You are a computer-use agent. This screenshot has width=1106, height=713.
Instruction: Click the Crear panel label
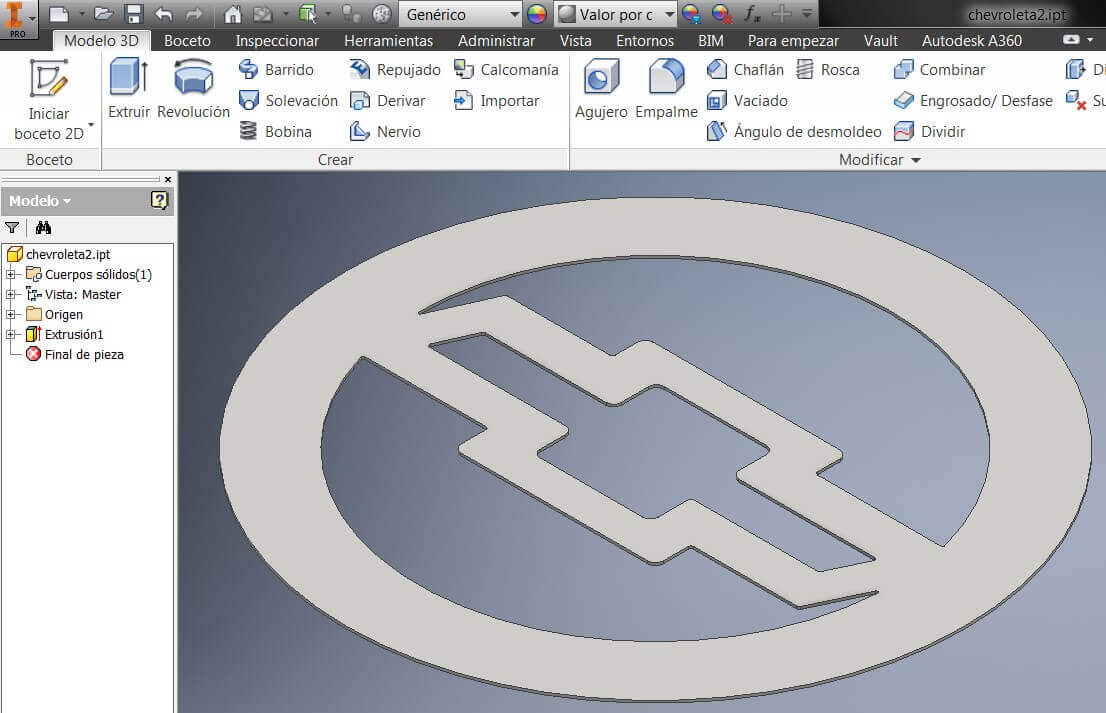click(x=335, y=159)
